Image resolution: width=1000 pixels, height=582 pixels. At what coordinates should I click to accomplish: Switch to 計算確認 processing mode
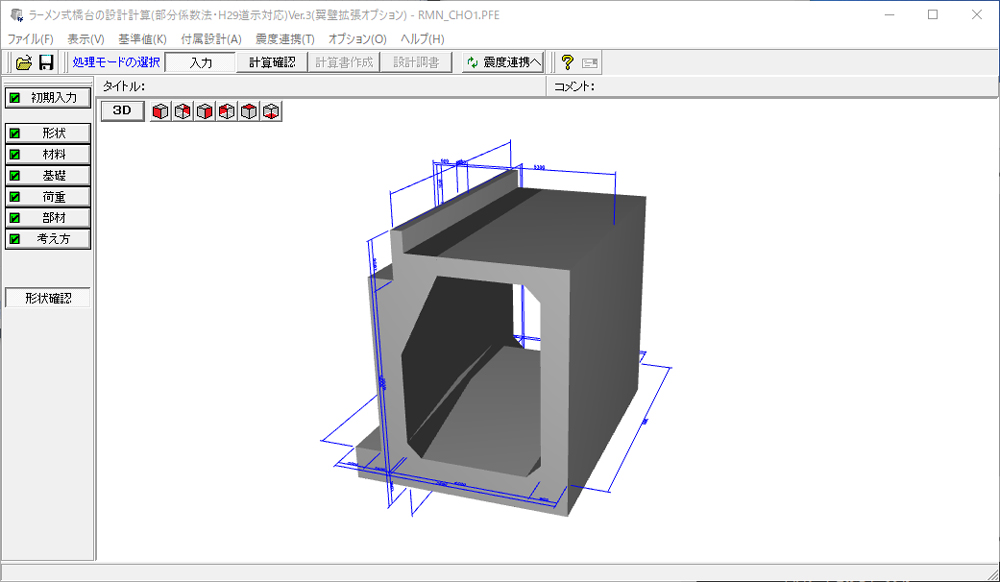[x=272, y=63]
